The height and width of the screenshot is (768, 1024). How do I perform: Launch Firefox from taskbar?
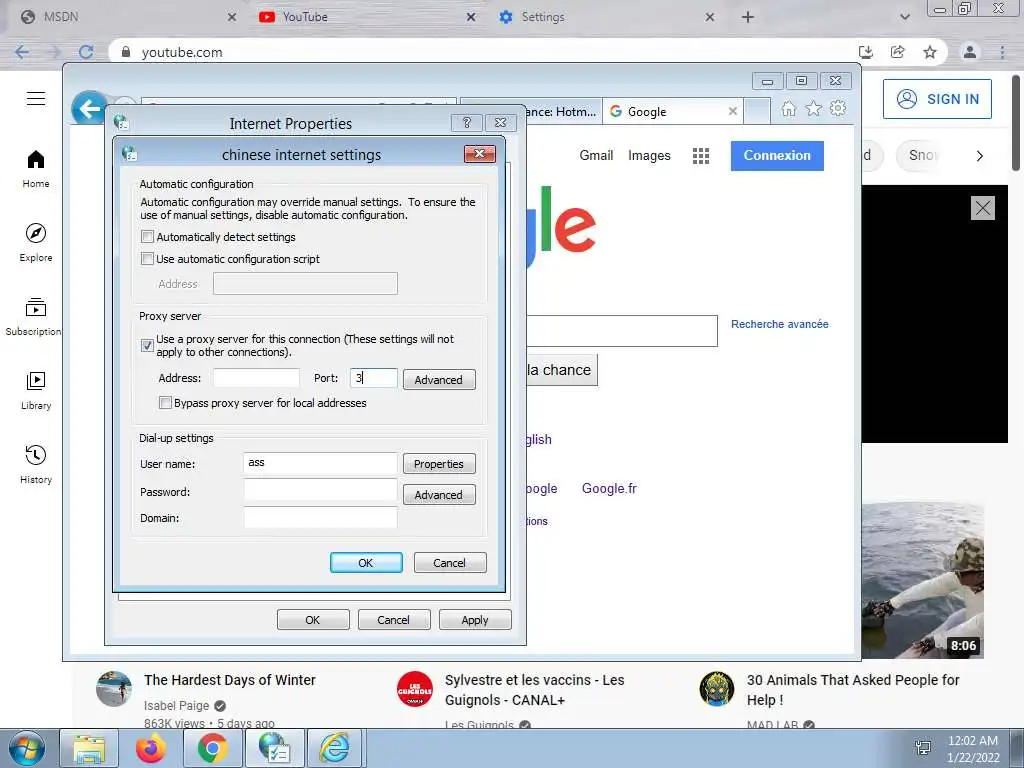tap(151, 749)
